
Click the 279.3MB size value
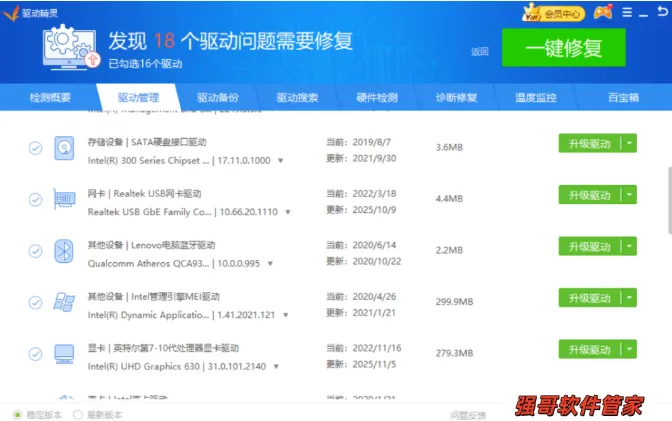[454, 353]
